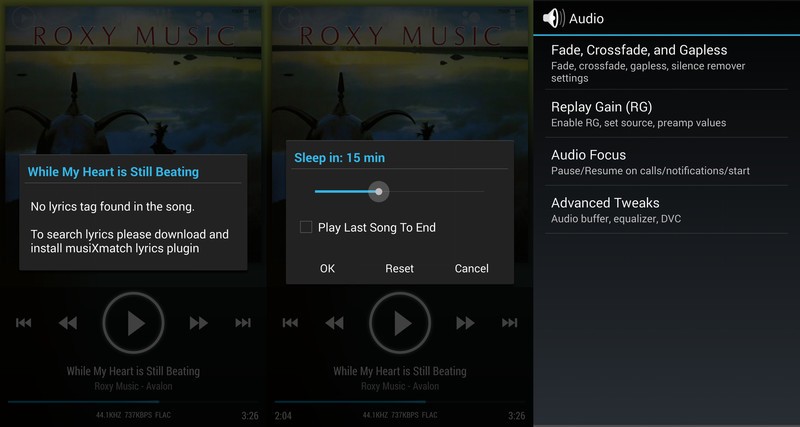
Task: Tap Play button in middle sleep timer screen
Action: coord(400,323)
